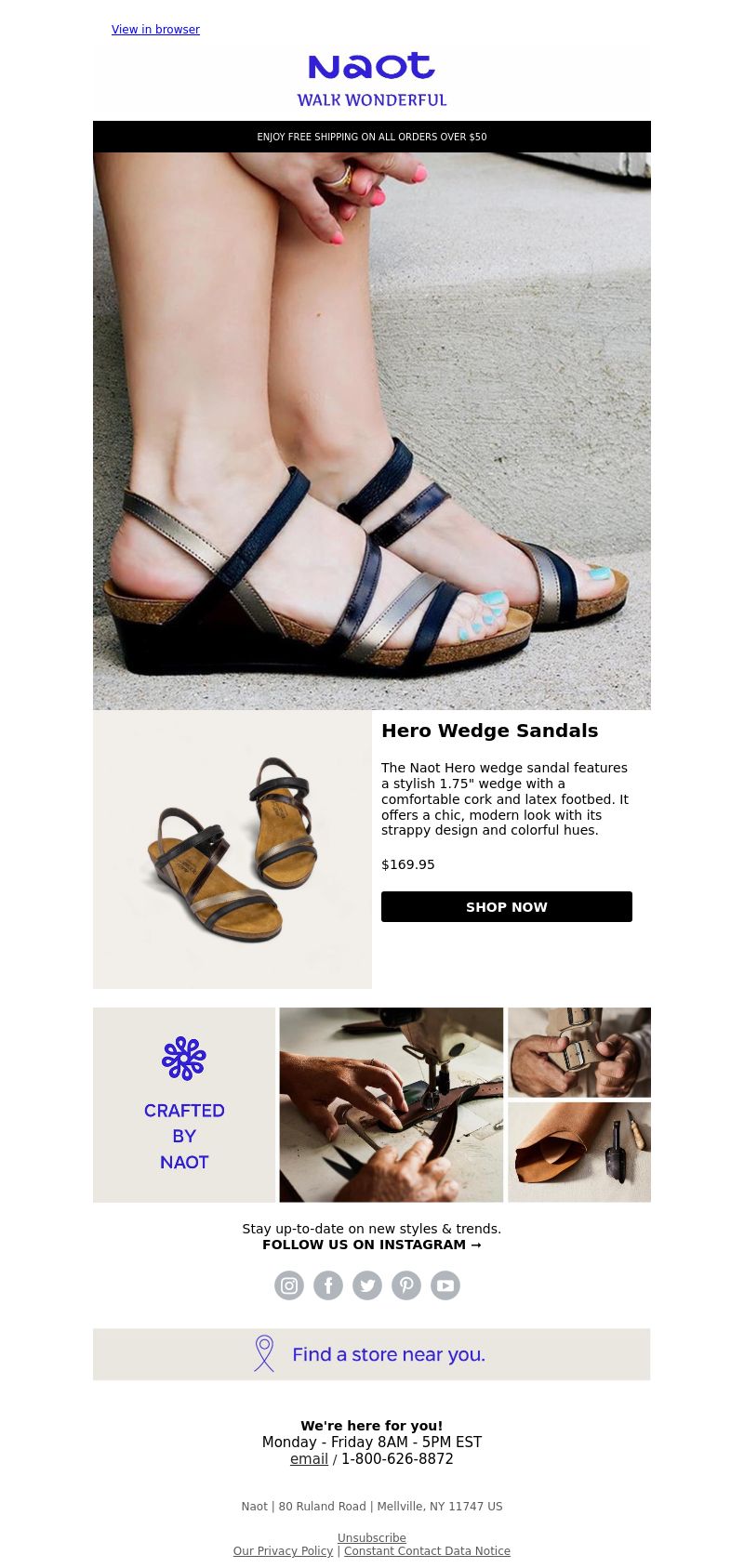Open the Pinterest social icon

406,1285
